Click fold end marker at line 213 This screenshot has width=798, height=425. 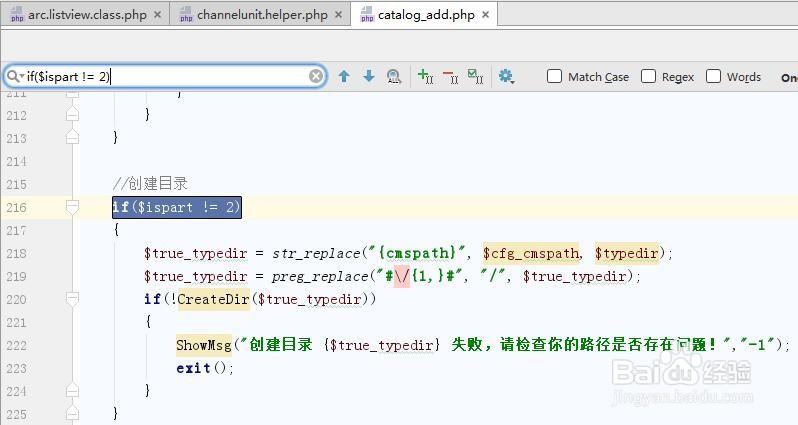[x=72, y=137]
